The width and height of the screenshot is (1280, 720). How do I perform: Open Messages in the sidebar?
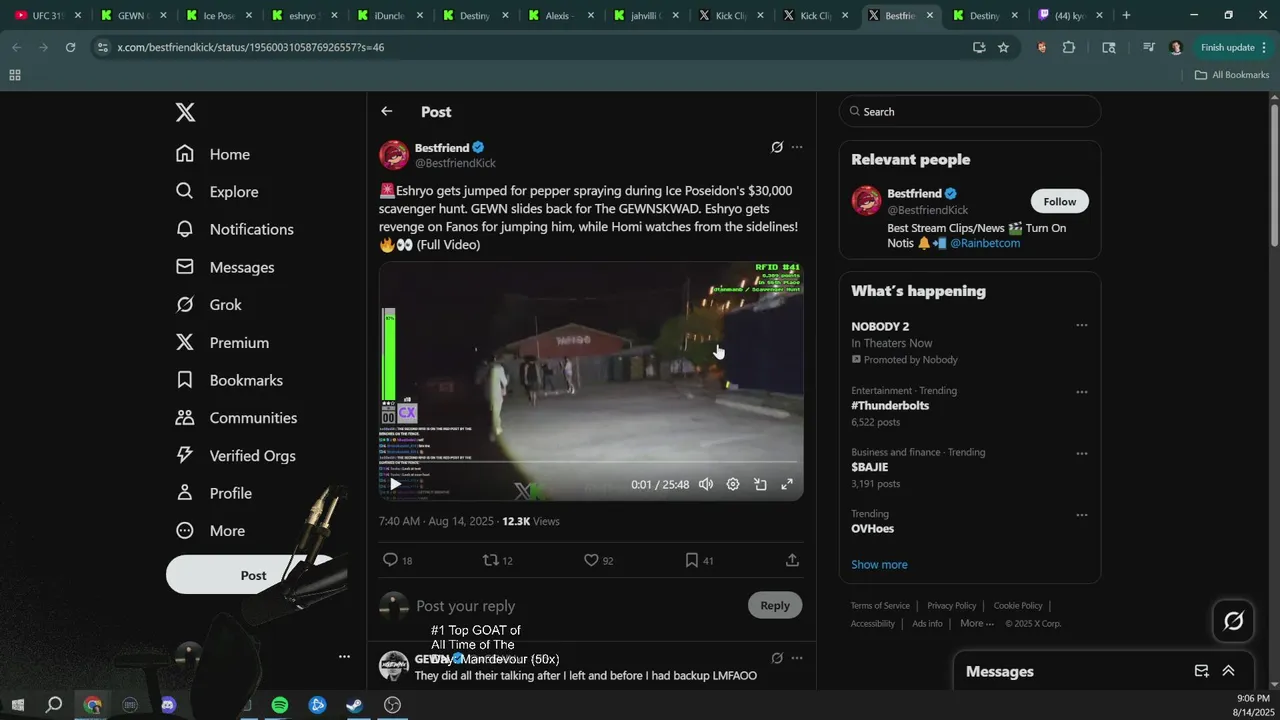coord(225,267)
